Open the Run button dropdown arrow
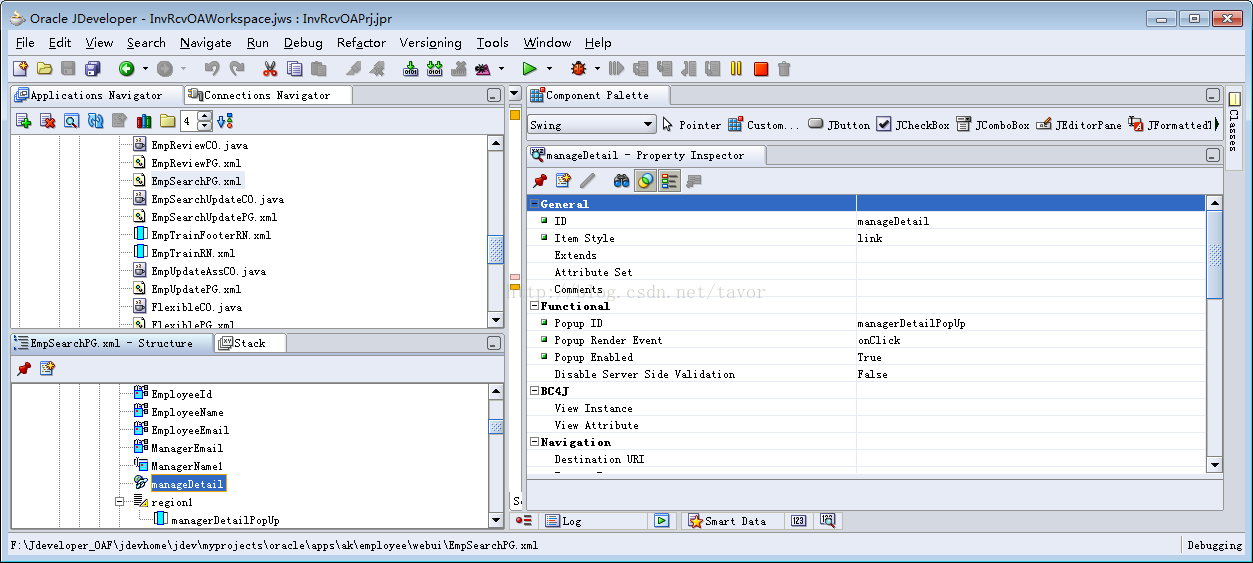 click(x=549, y=69)
